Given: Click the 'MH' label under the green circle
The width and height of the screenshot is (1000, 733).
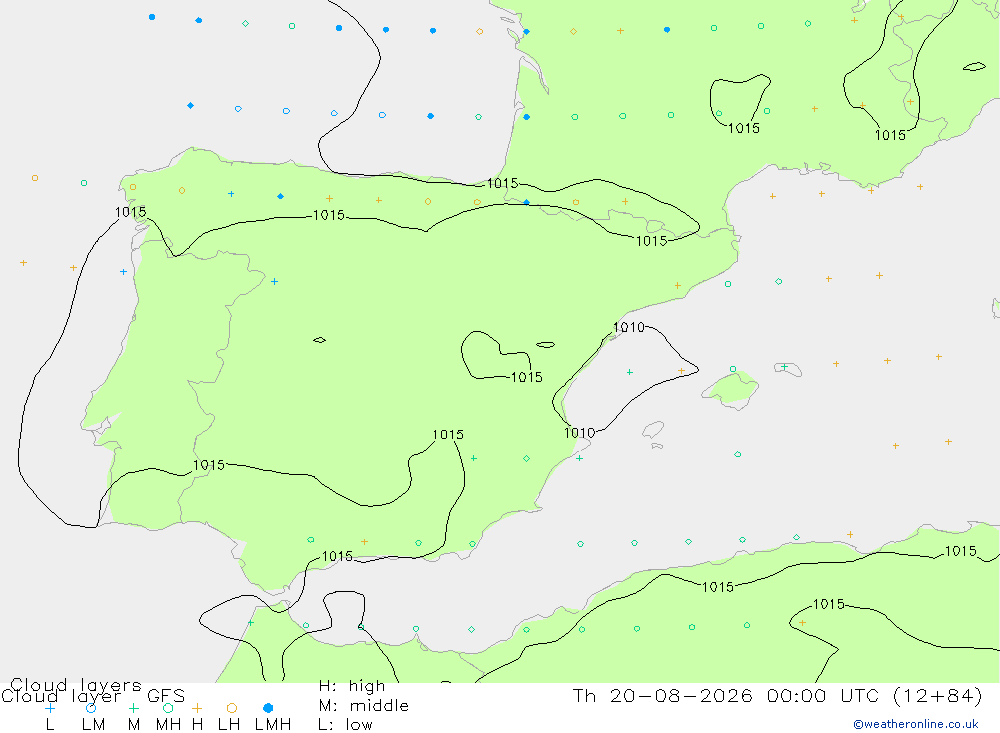Looking at the screenshot, I should pos(168,725).
